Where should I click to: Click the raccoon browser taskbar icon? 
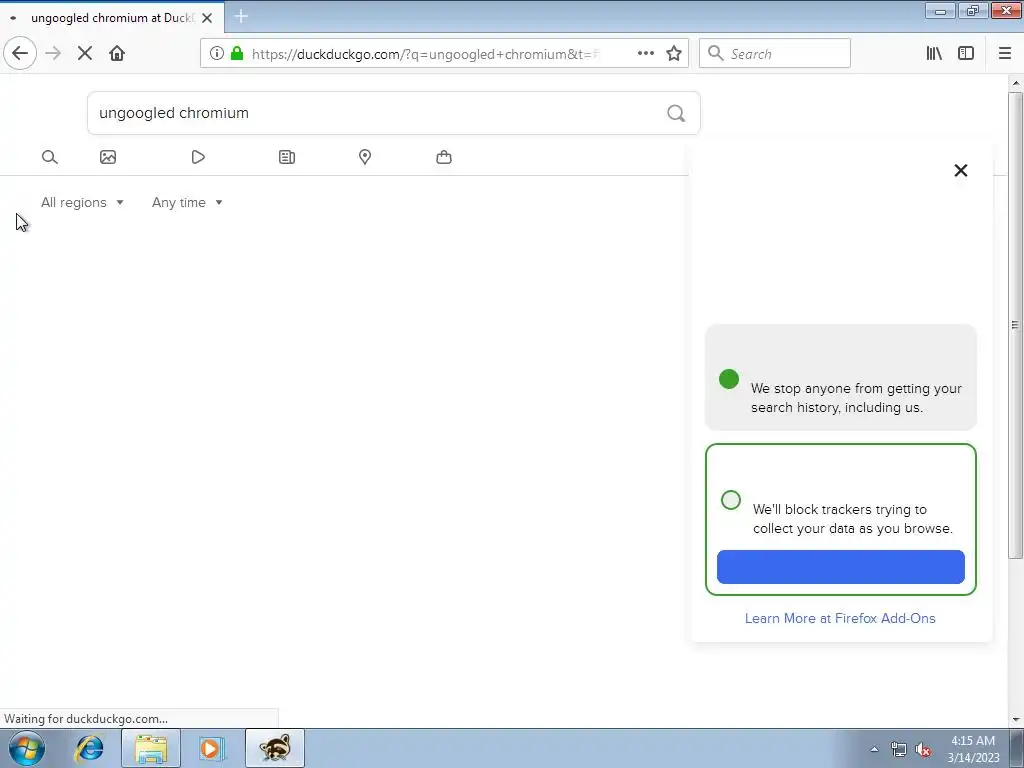click(275, 748)
